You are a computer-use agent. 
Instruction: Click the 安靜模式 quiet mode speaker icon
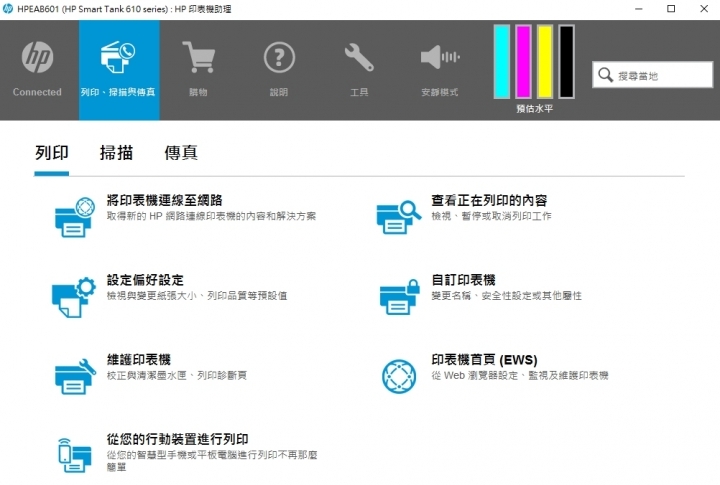(439, 59)
